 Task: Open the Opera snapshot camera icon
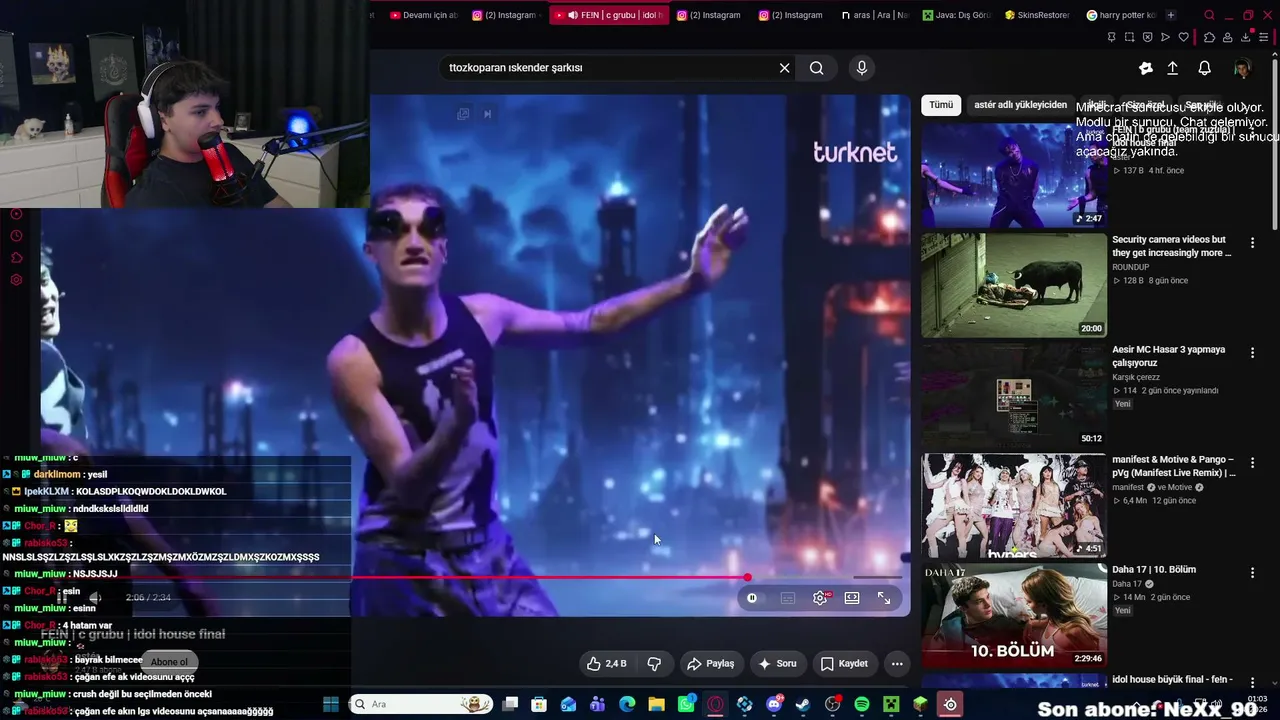pos(1129,37)
